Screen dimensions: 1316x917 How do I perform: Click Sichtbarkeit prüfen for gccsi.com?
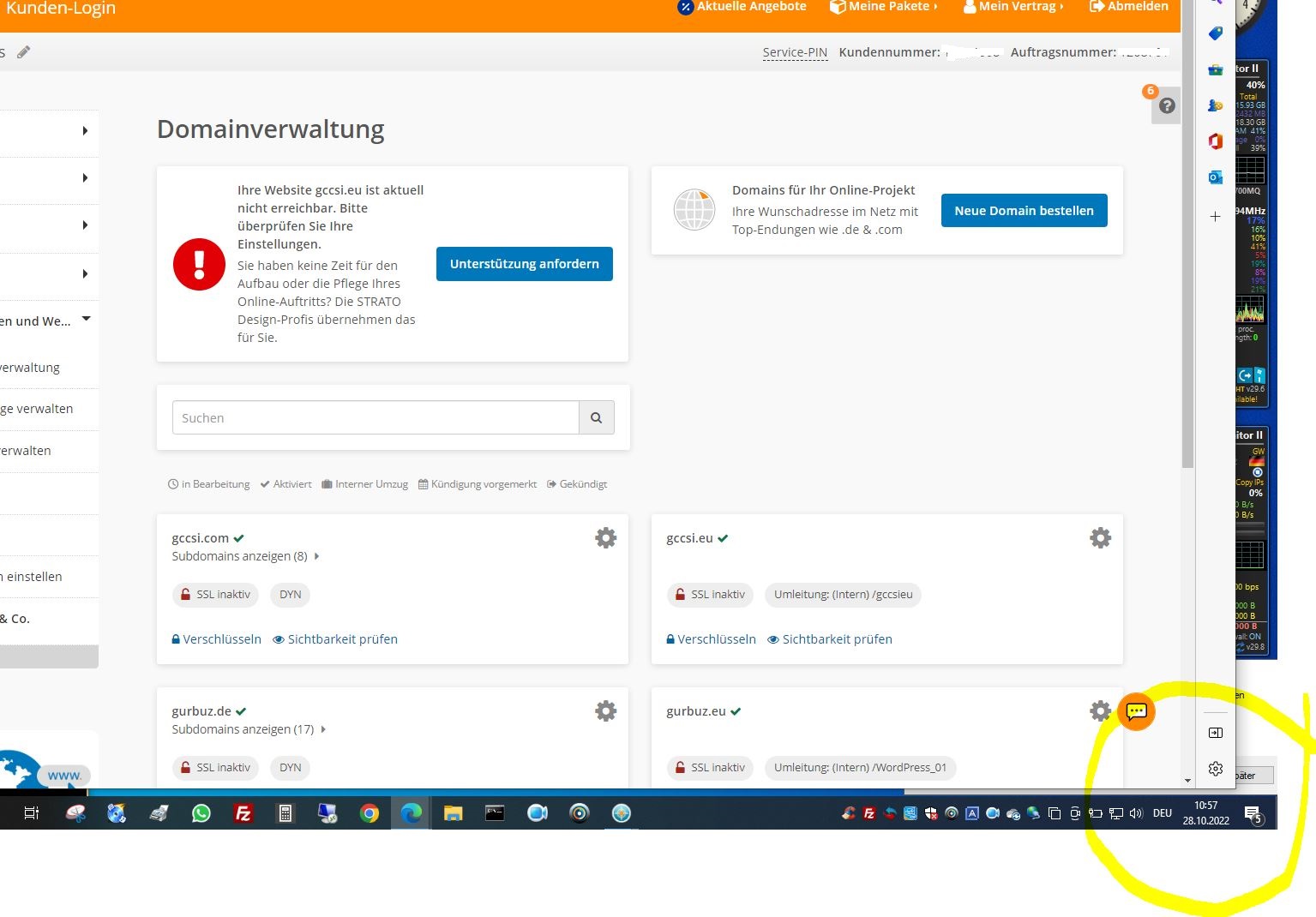pos(335,639)
